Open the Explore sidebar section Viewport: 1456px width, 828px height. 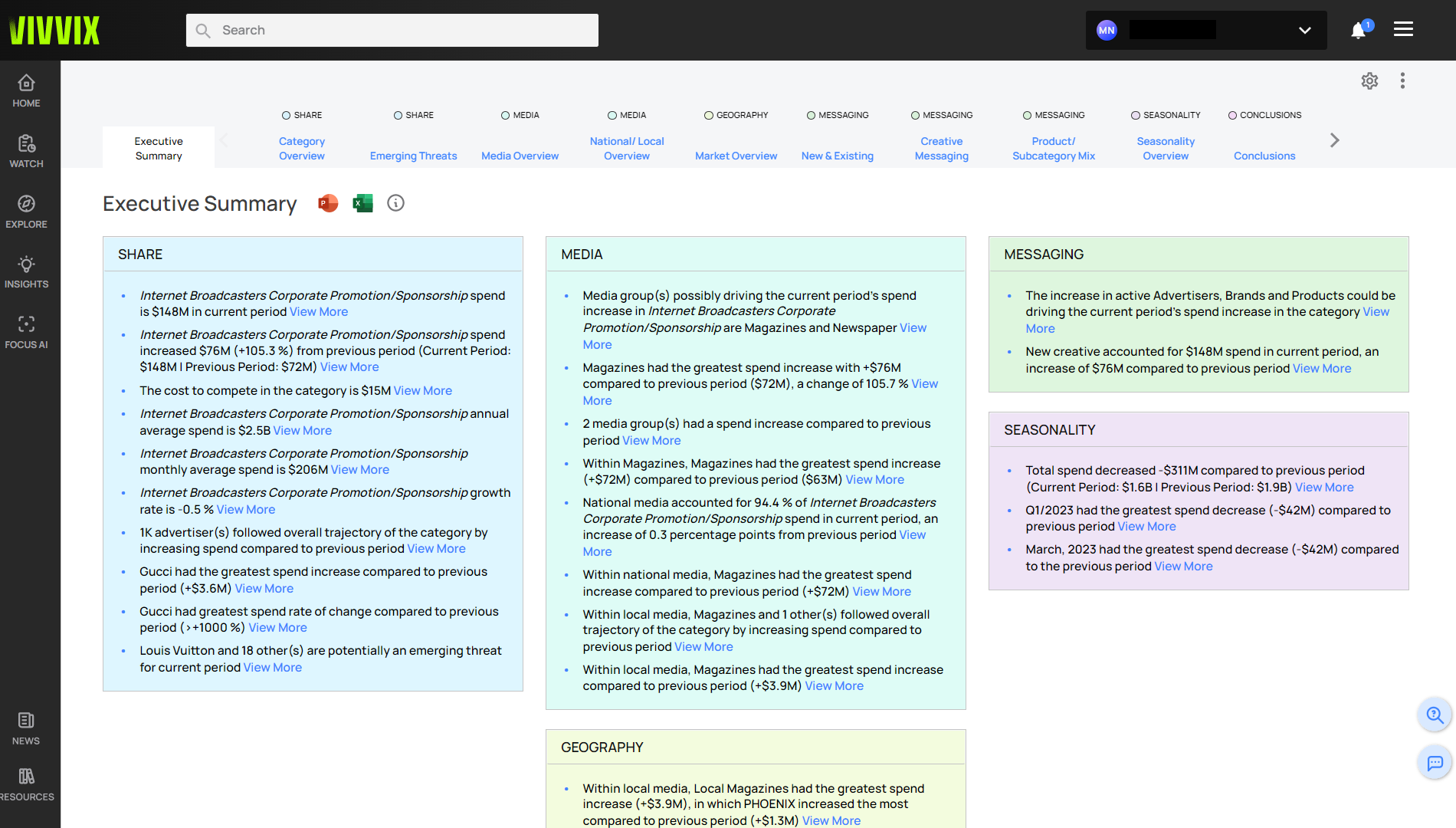click(x=26, y=212)
